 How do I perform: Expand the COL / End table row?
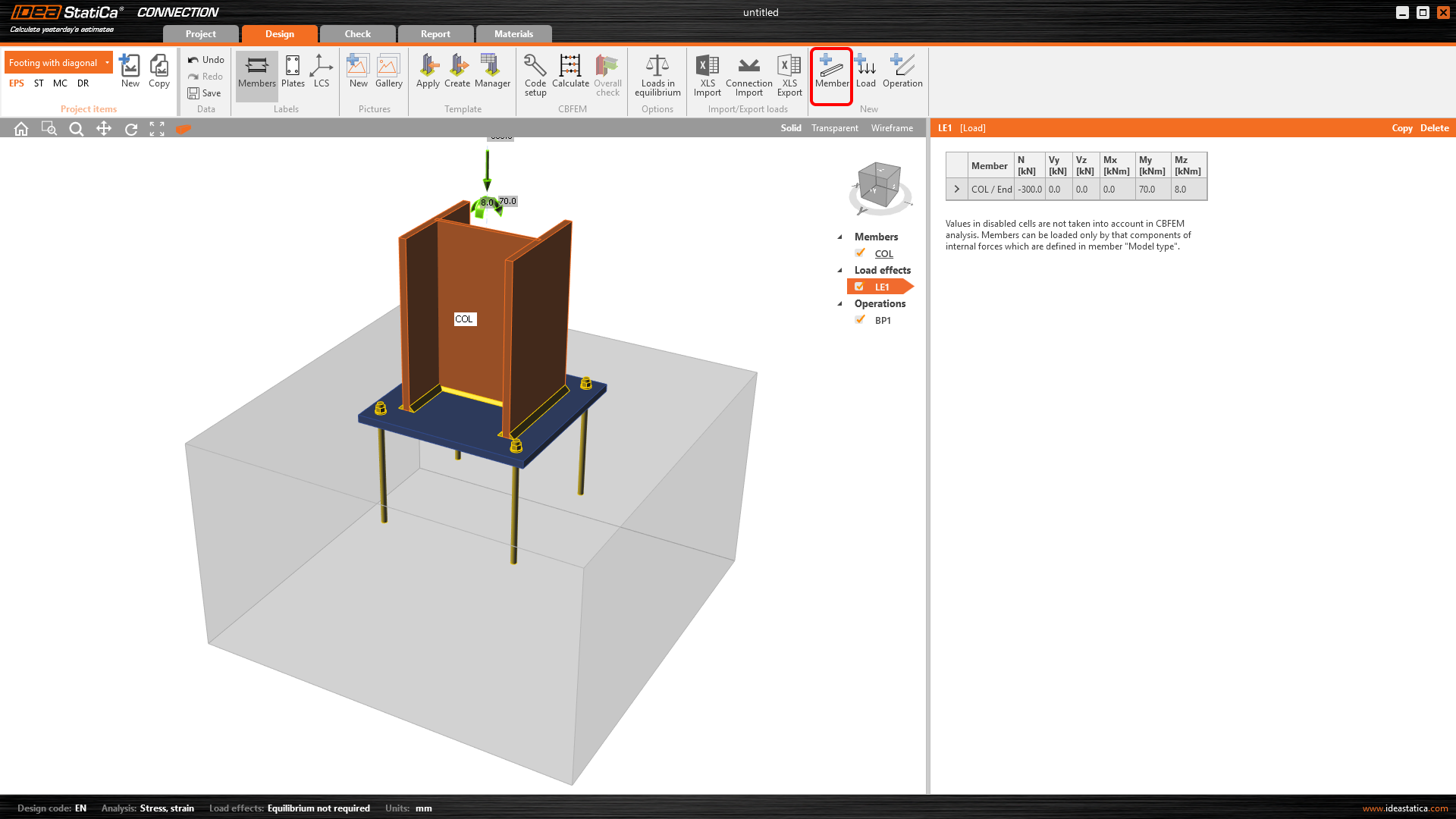coord(957,190)
